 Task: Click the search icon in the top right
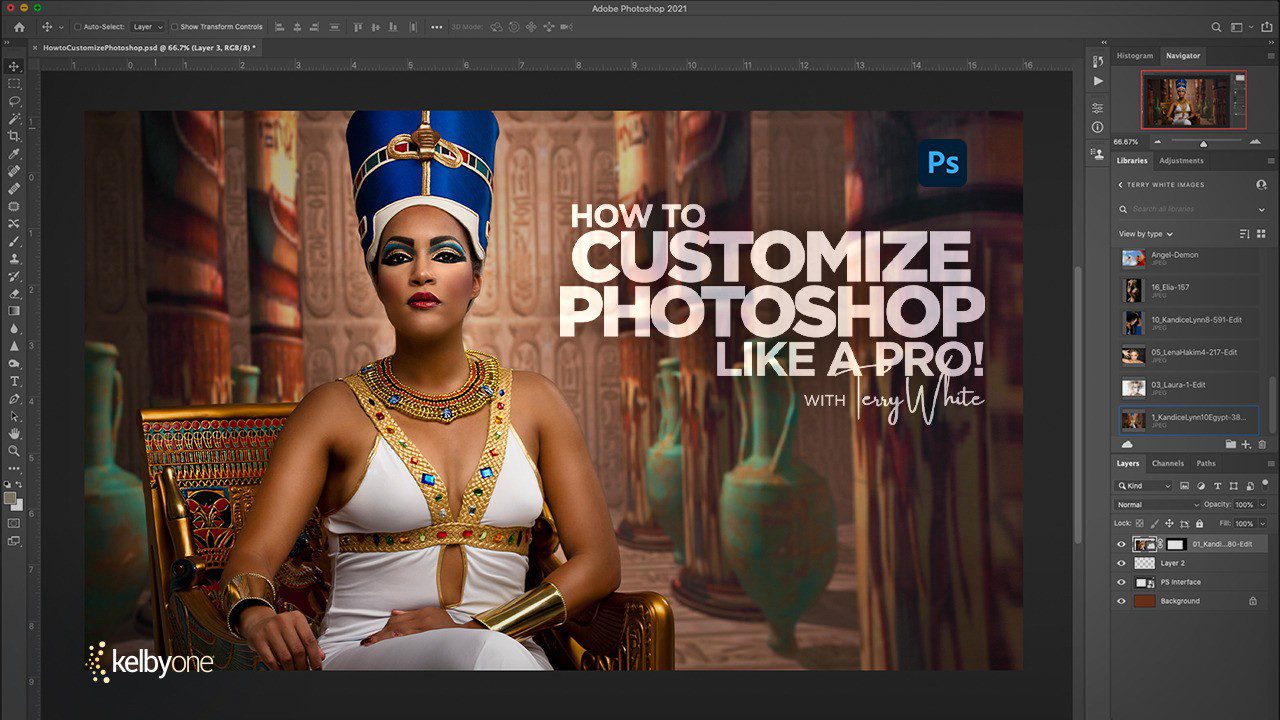click(x=1217, y=27)
